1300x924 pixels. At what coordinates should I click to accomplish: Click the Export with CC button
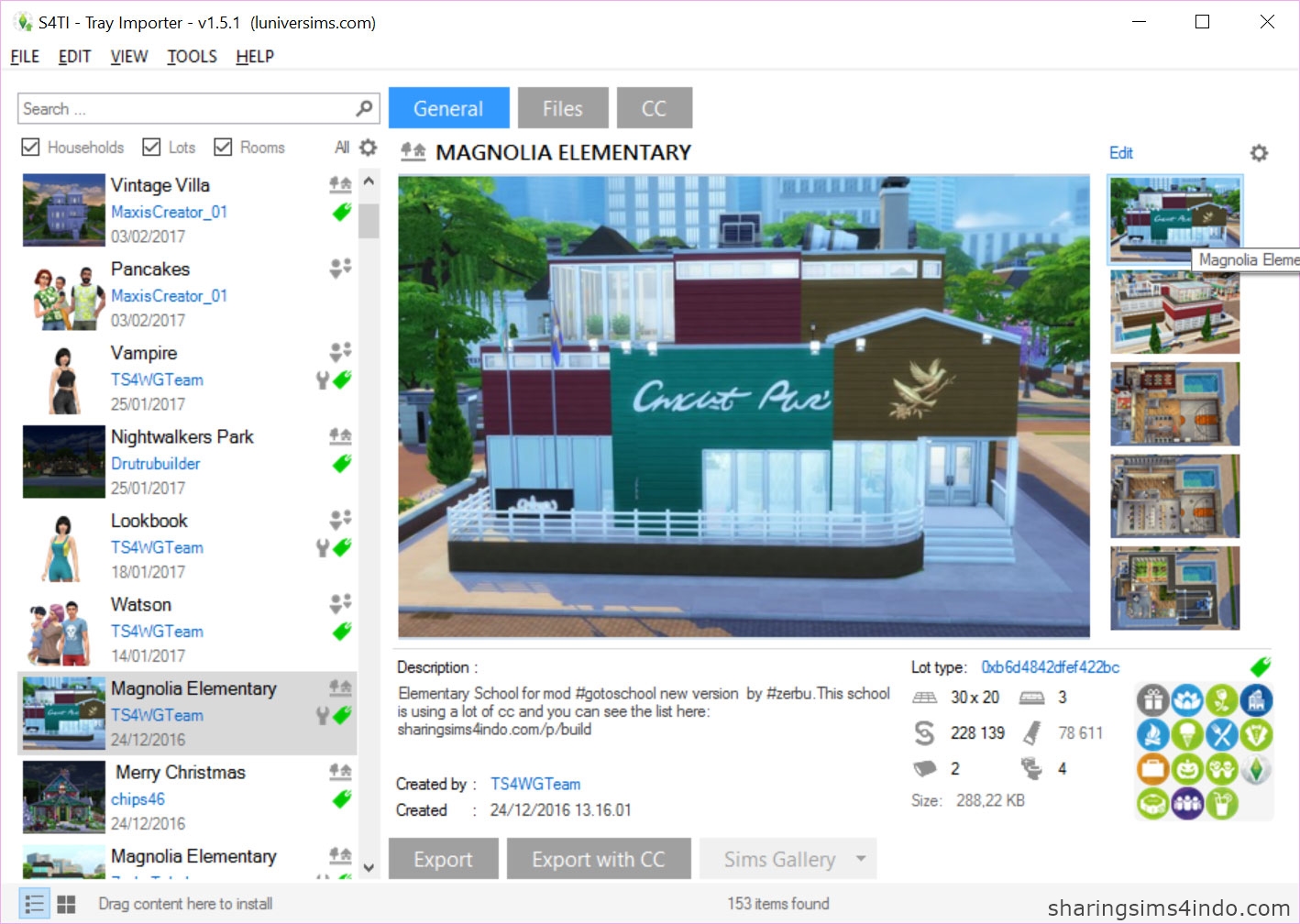599,859
